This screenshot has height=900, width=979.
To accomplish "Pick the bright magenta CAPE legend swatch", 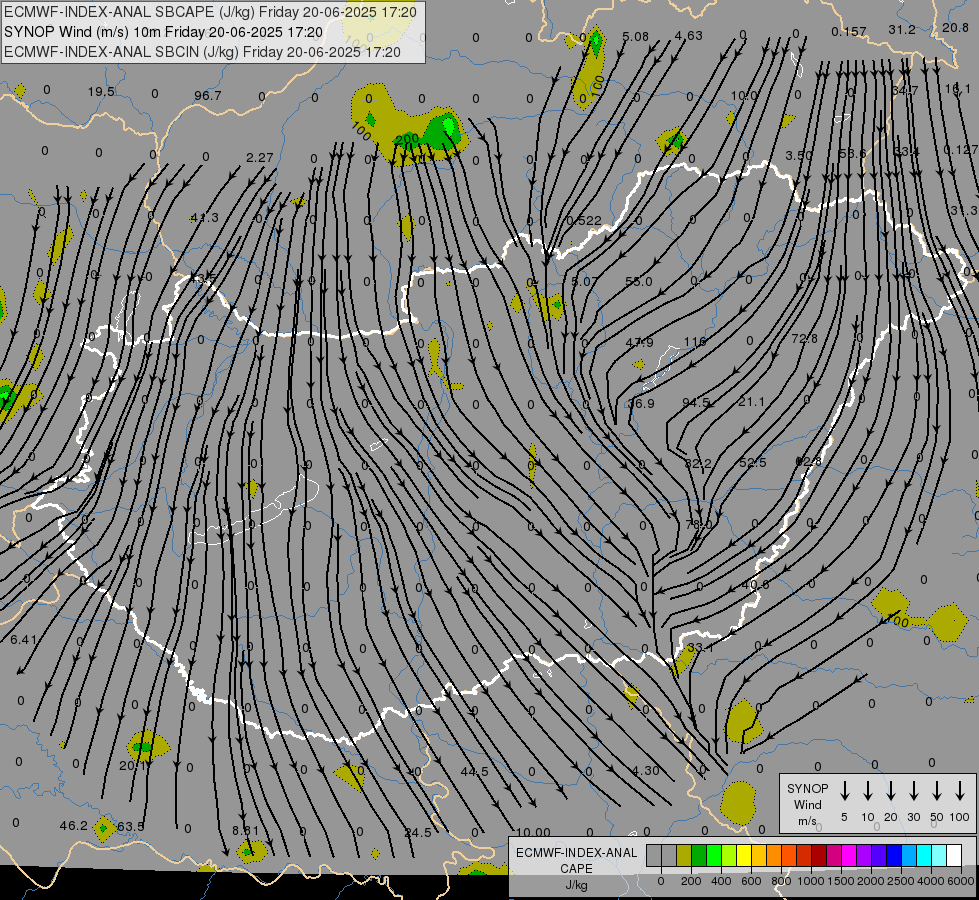I will 849,855.
